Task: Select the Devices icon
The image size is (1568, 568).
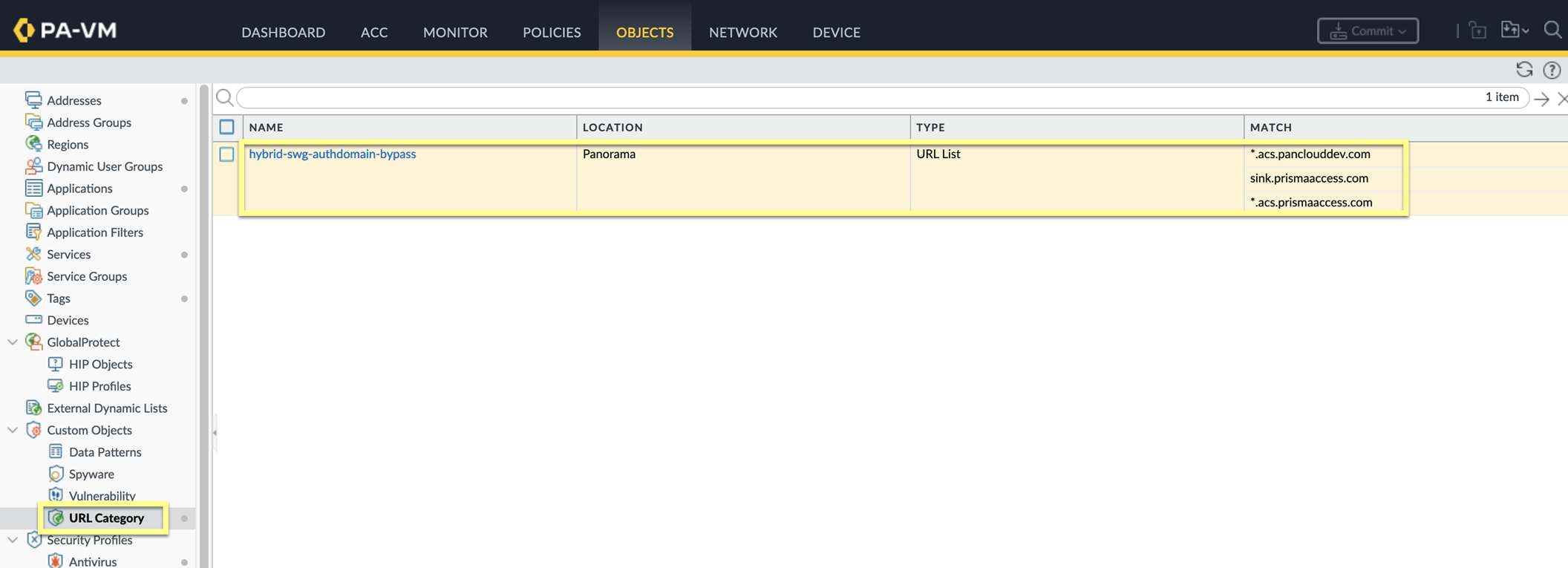Action: pyautogui.click(x=33, y=319)
